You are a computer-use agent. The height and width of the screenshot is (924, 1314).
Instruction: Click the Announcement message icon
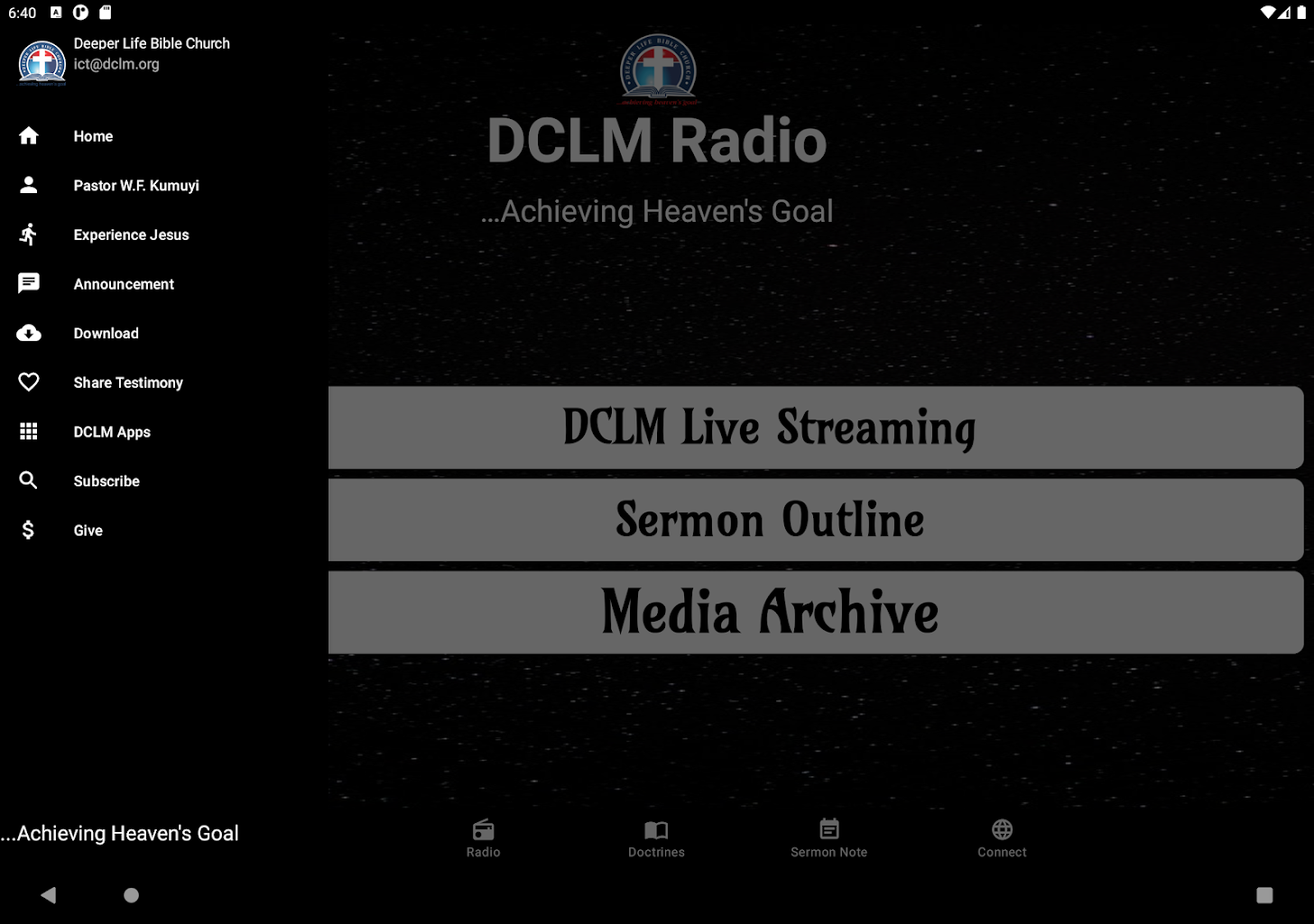[x=29, y=283]
